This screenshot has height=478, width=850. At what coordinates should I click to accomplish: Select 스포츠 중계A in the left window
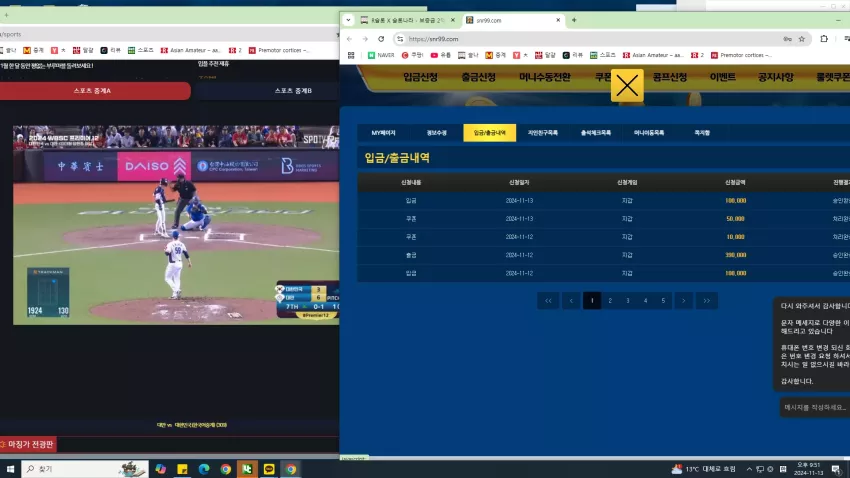click(93, 91)
